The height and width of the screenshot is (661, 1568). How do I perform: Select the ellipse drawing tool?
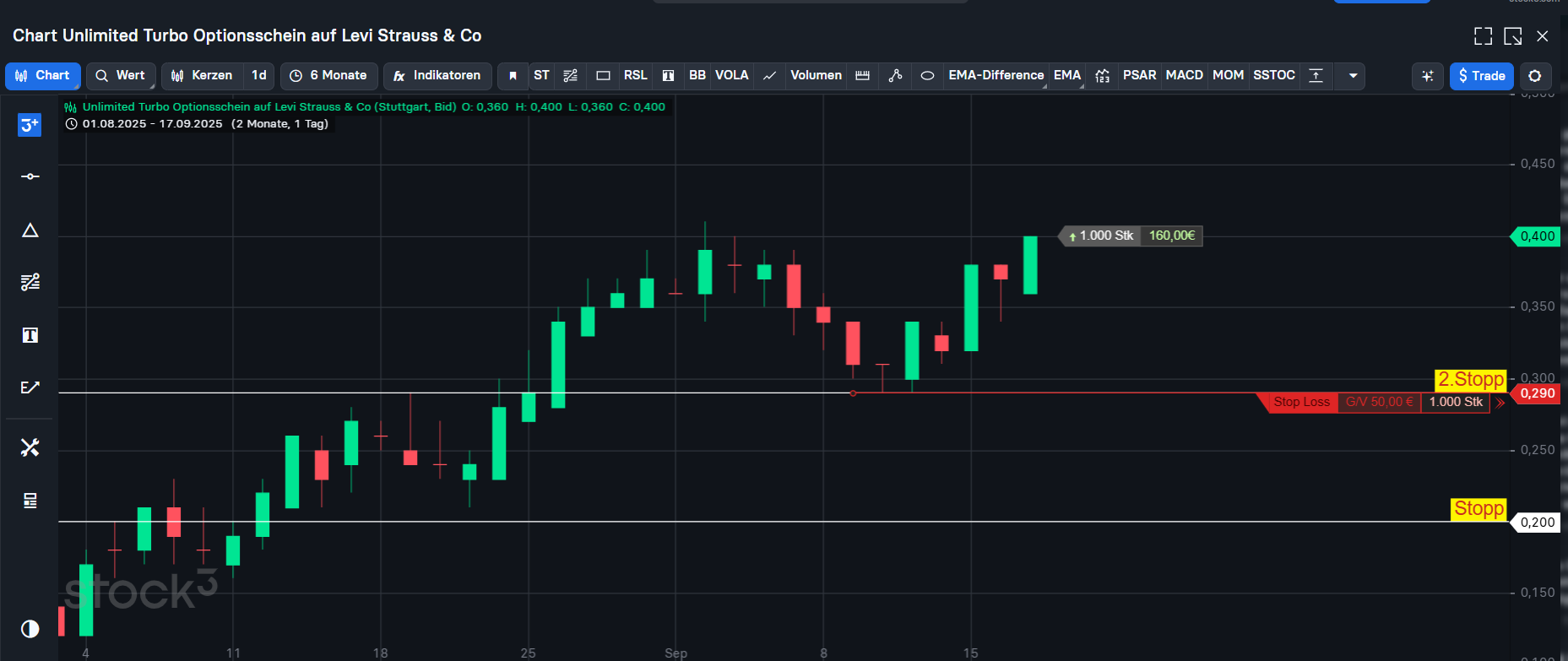click(927, 76)
